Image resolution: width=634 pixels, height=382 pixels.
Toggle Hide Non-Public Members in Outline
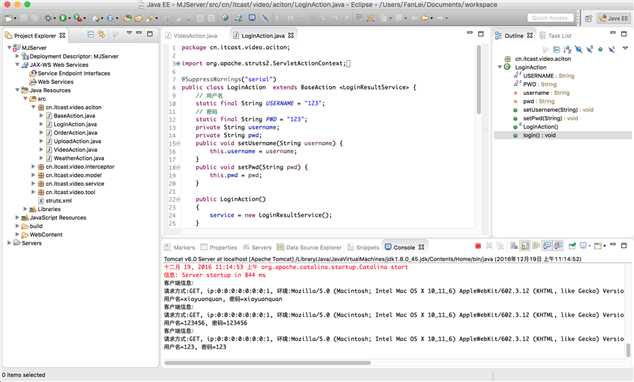600,49
